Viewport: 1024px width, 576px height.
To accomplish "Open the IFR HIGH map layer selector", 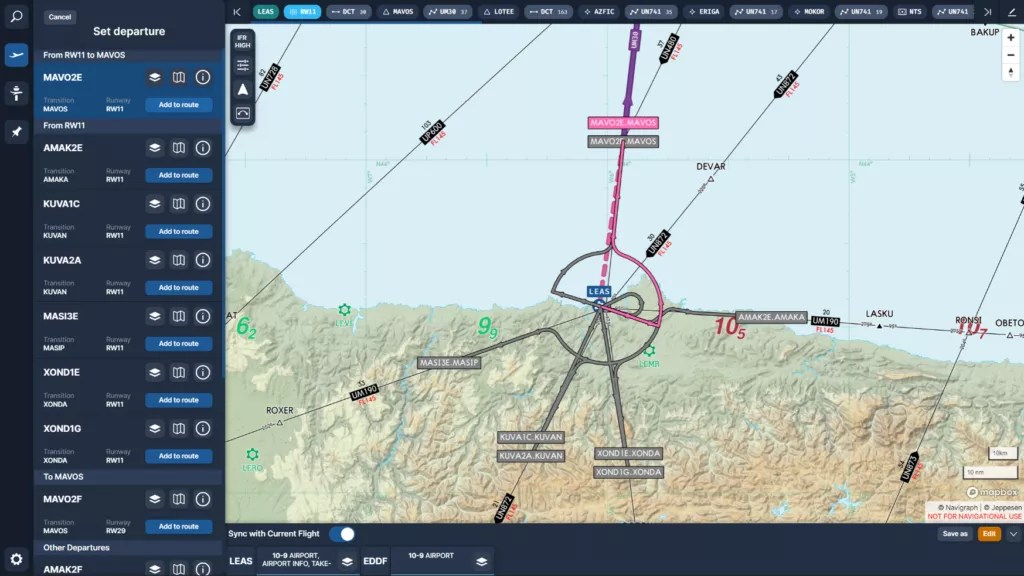I will coord(243,41).
